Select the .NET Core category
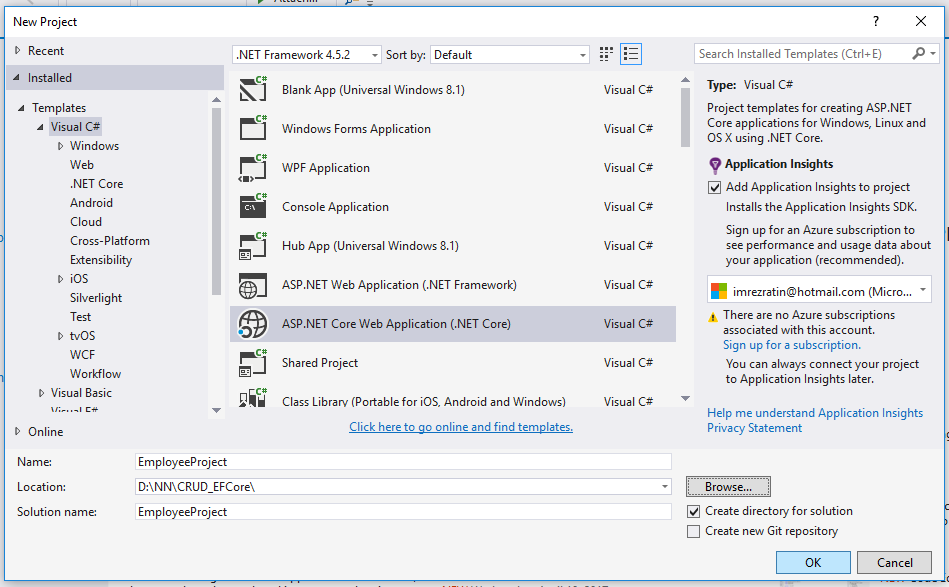Image resolution: width=949 pixels, height=587 pixels. pyautogui.click(x=96, y=183)
